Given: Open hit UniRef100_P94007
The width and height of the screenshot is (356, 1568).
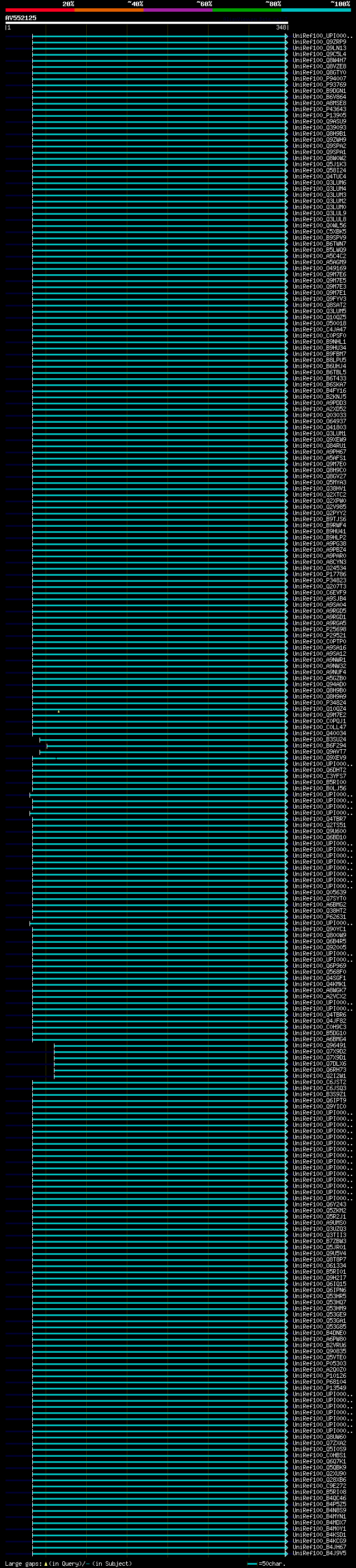Looking at the screenshot, I should coord(319,78).
